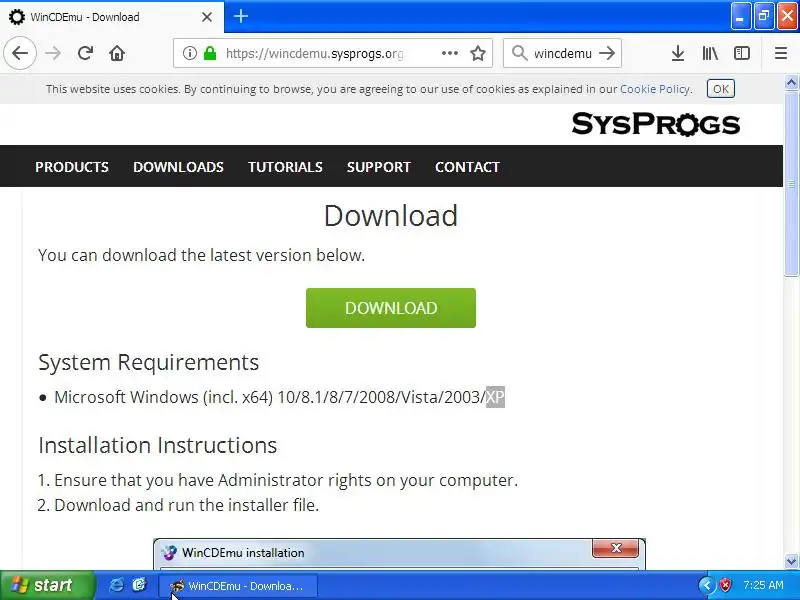Click the page scrollbar down arrow
Image resolution: width=800 pixels, height=600 pixels.
[x=791, y=562]
